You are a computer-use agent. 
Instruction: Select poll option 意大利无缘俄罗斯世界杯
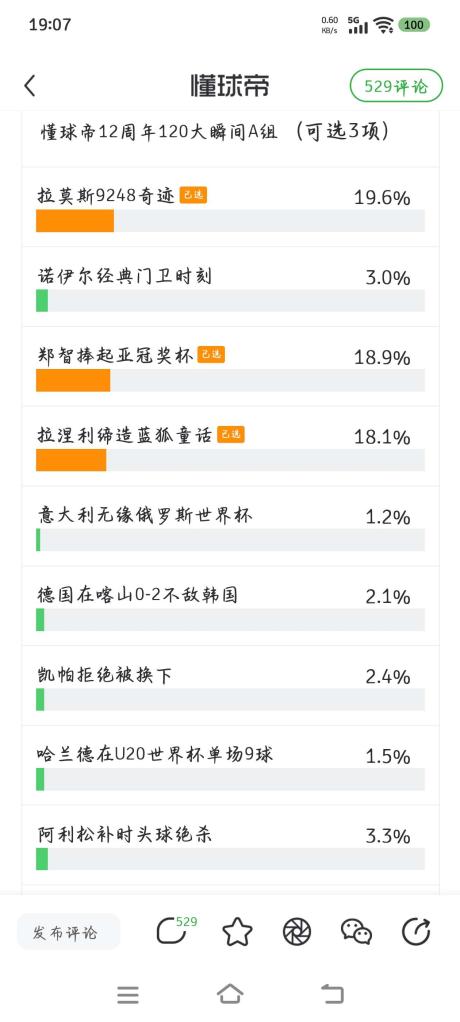coord(230,526)
